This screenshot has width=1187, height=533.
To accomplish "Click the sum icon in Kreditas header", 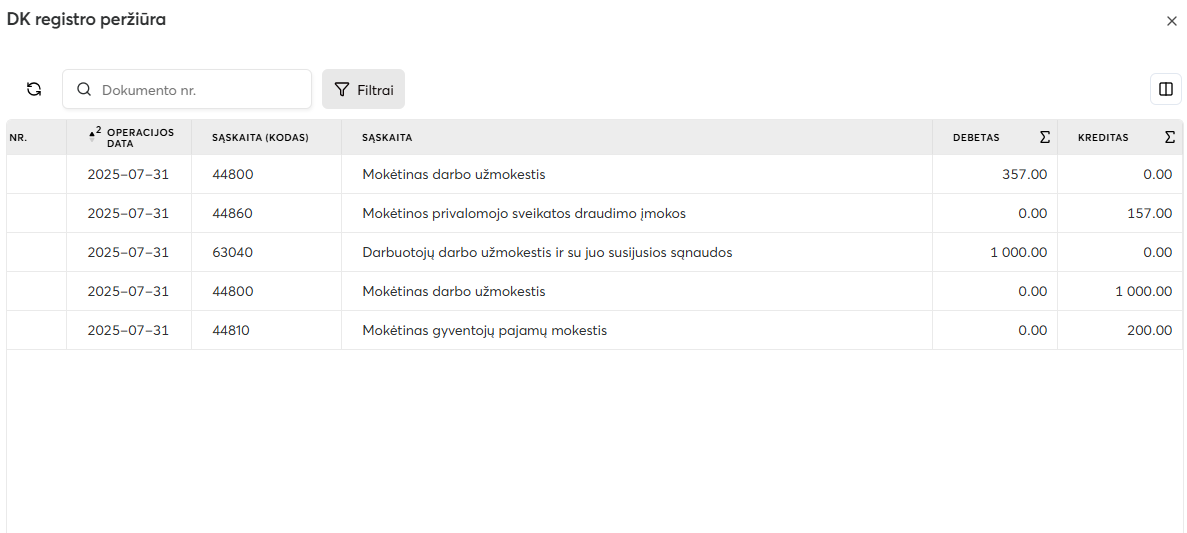I will point(1169,138).
